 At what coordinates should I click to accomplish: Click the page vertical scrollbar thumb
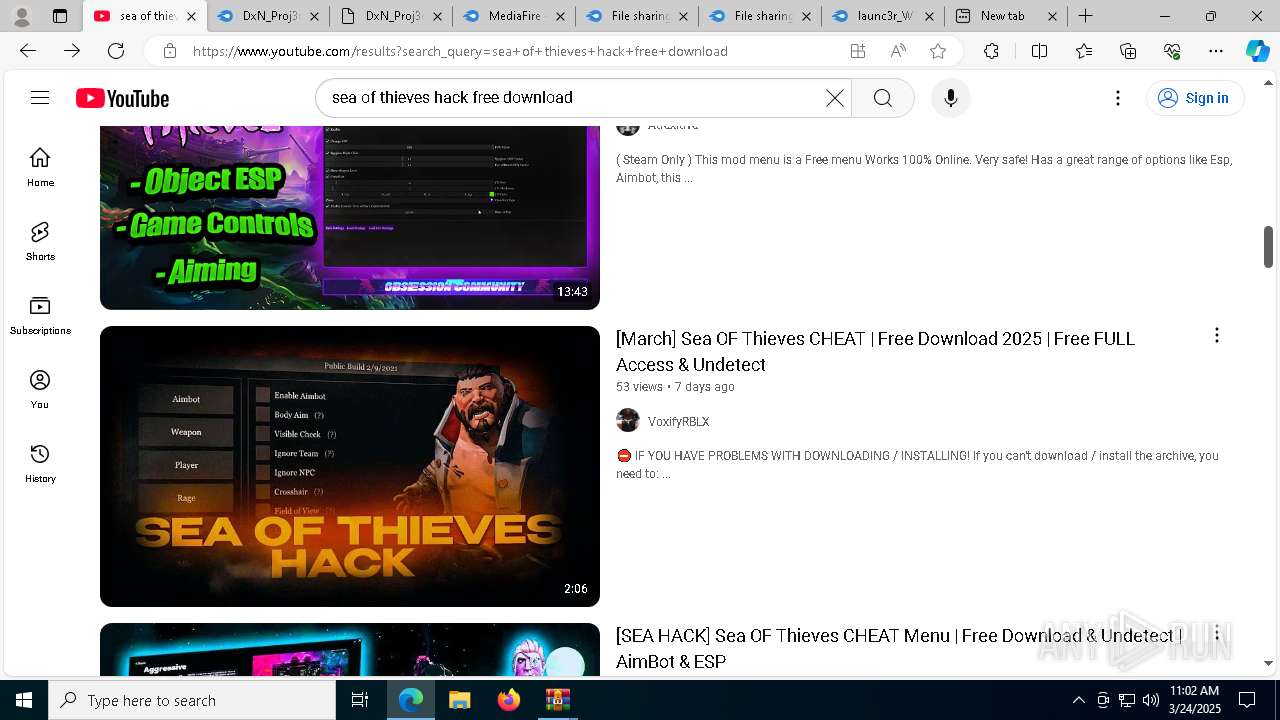(x=1268, y=247)
